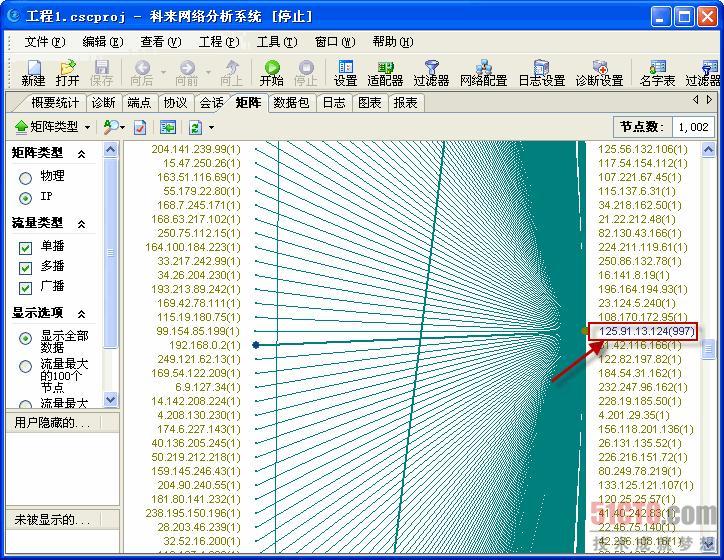Open the 工程(P) menu
Screen dimensions: 724x560
tap(219, 42)
